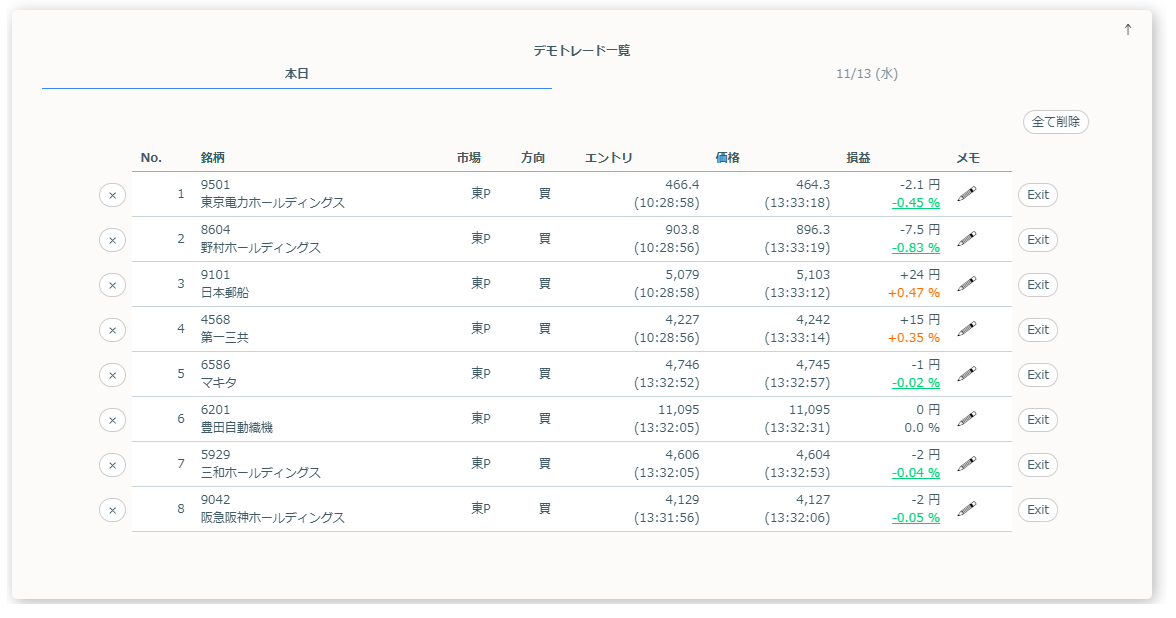Open the 11/13 (水) tab
The image size is (1176, 618).
[864, 73]
